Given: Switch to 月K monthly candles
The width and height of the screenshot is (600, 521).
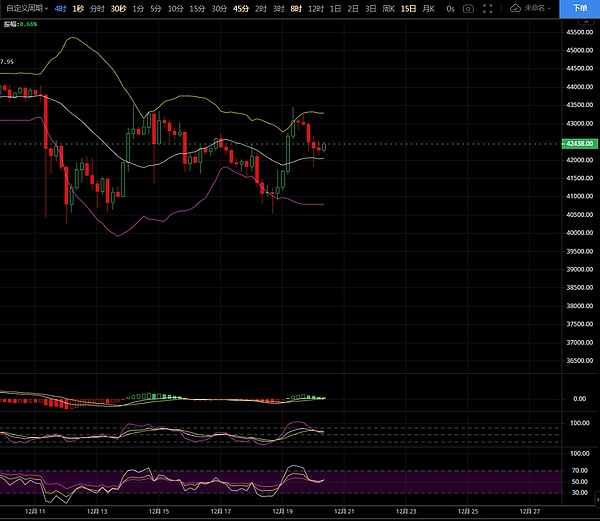Looking at the screenshot, I should [x=427, y=8].
